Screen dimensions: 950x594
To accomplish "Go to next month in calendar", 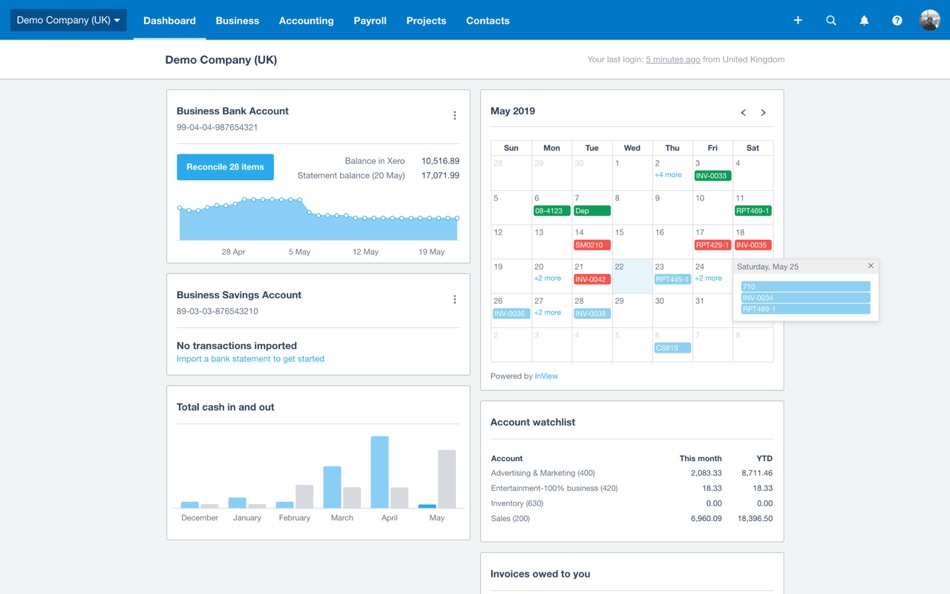I will pyautogui.click(x=763, y=112).
